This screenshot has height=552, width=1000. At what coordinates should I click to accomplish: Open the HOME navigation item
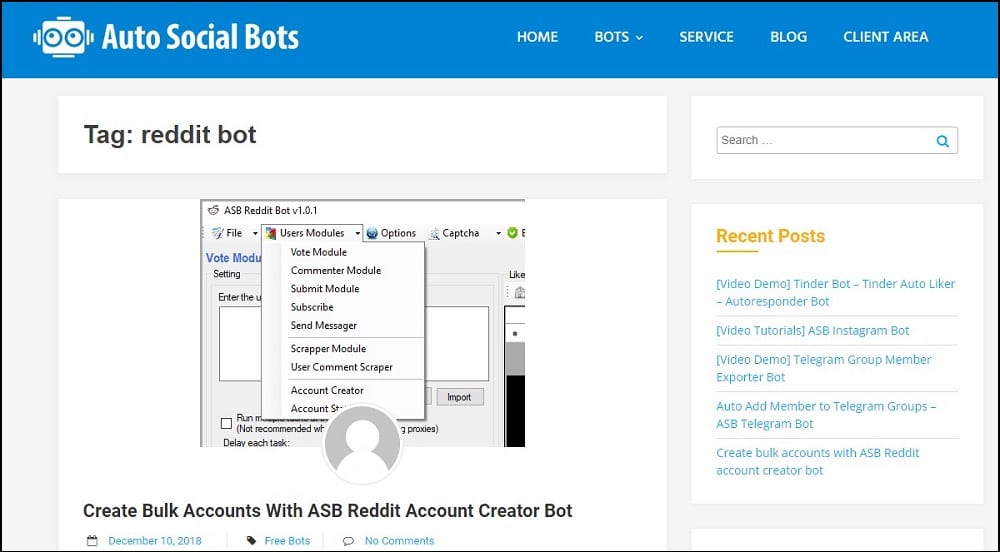(537, 37)
